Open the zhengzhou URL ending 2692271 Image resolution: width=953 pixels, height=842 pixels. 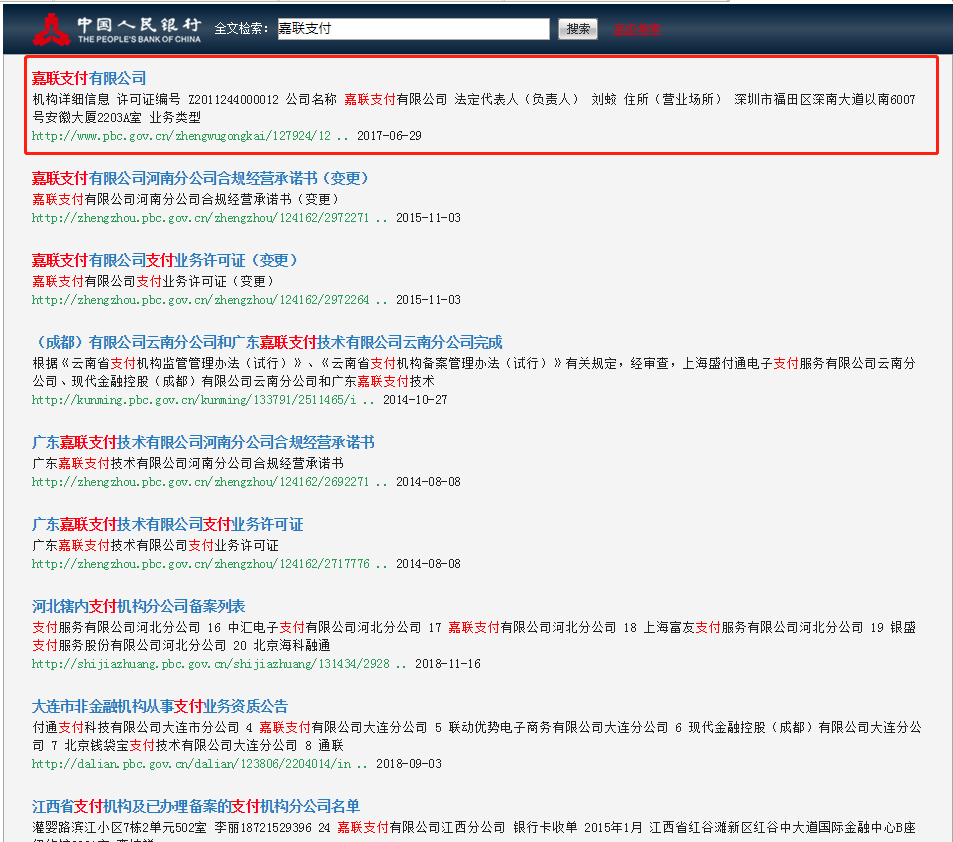tap(210, 481)
